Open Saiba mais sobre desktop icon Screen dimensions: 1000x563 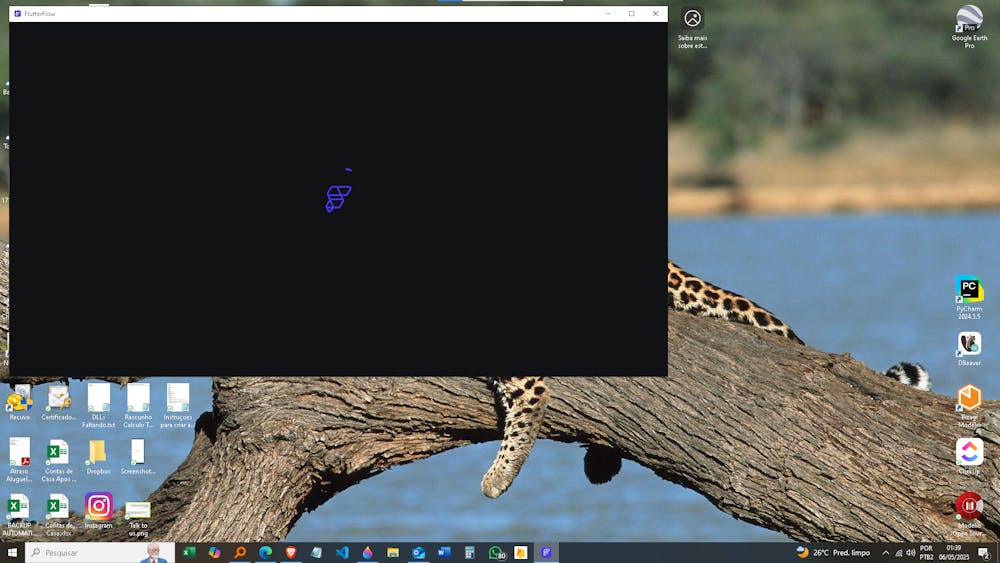[x=693, y=28]
